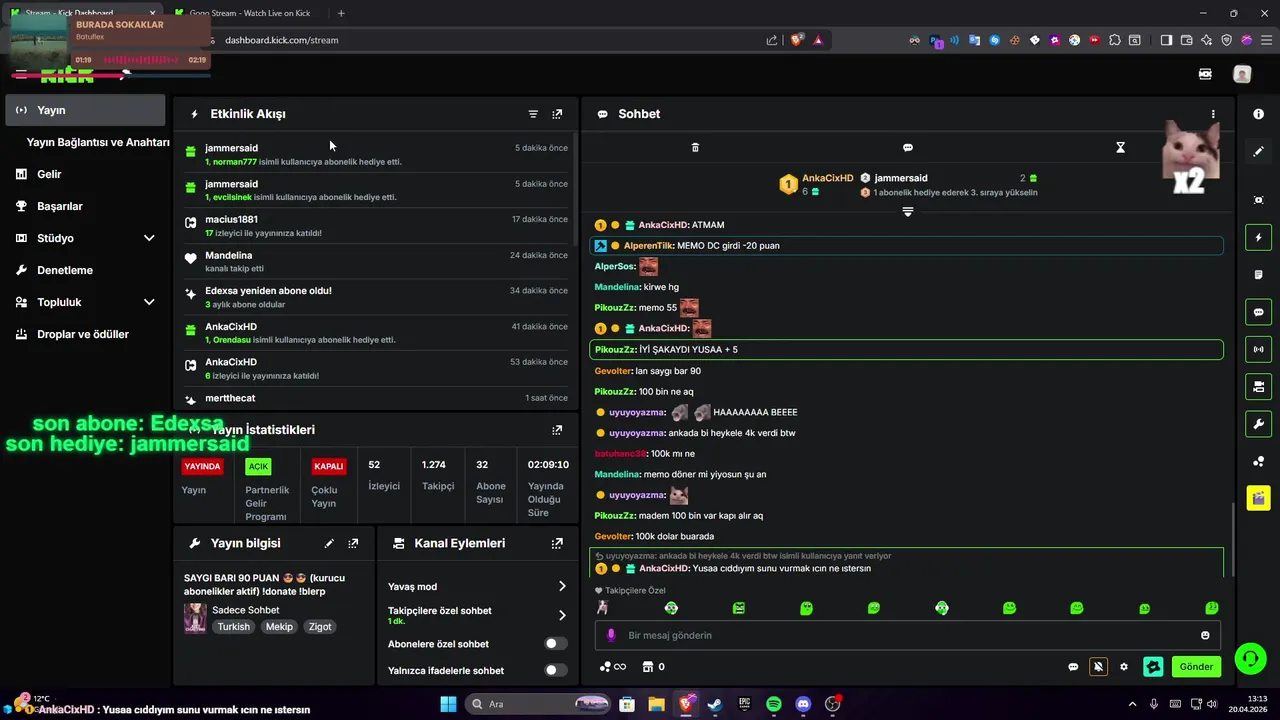Toggle Abonelere özel sohbet switch
The image size is (1280, 720).
pyautogui.click(x=556, y=644)
